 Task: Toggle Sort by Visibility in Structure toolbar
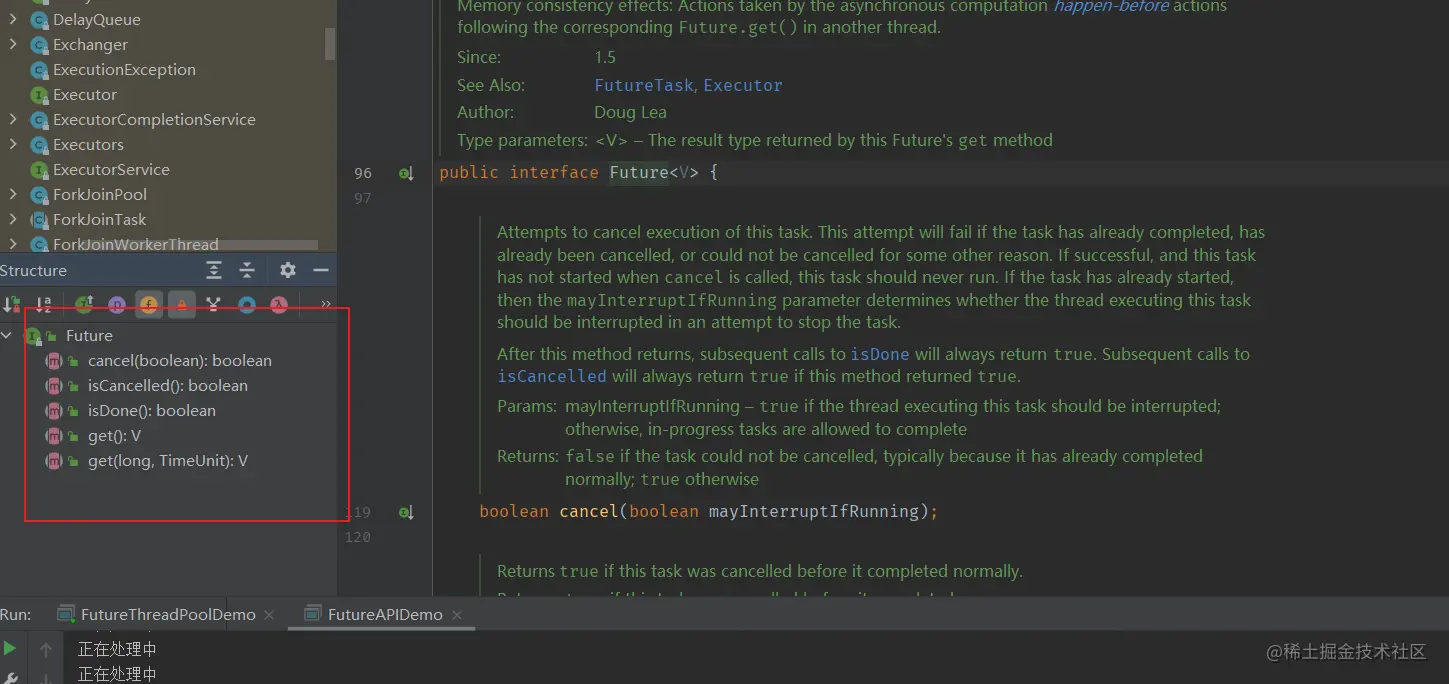tap(12, 304)
